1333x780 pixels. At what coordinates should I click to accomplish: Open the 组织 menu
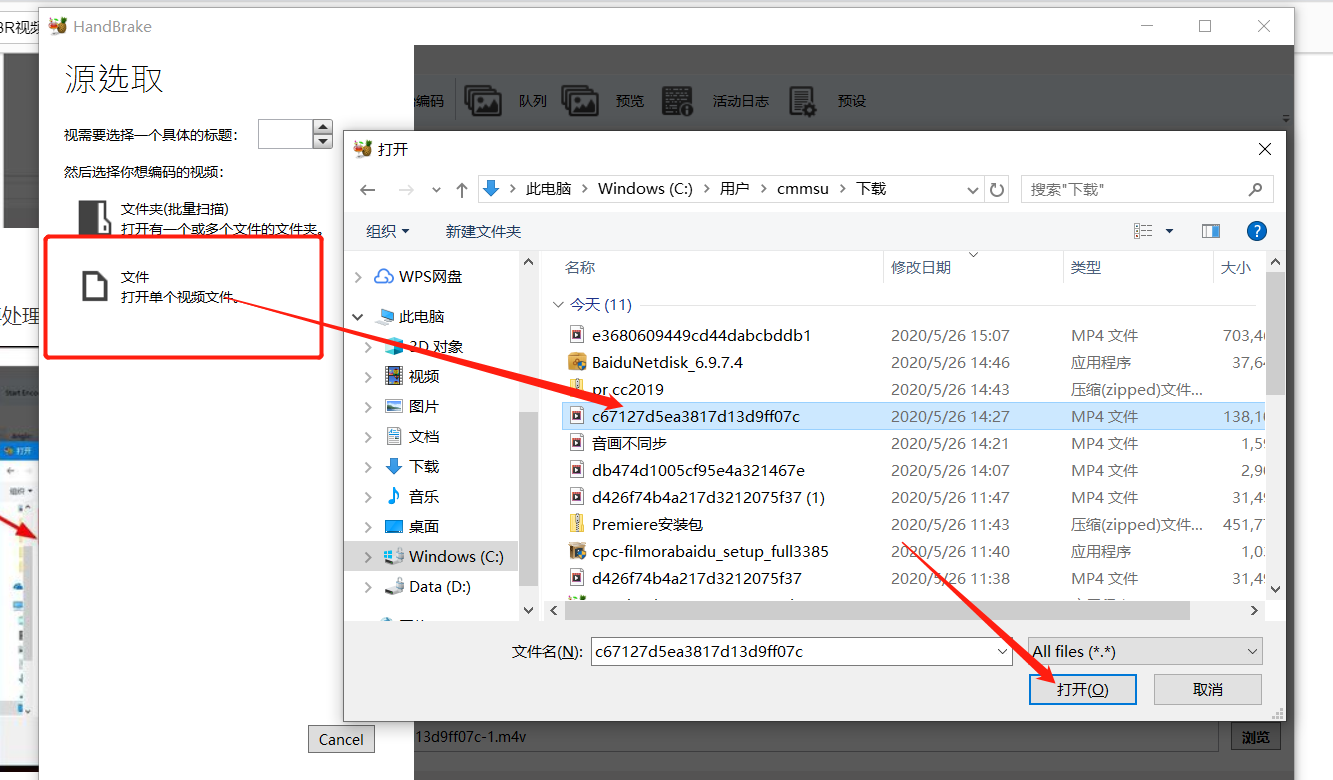pos(387,231)
